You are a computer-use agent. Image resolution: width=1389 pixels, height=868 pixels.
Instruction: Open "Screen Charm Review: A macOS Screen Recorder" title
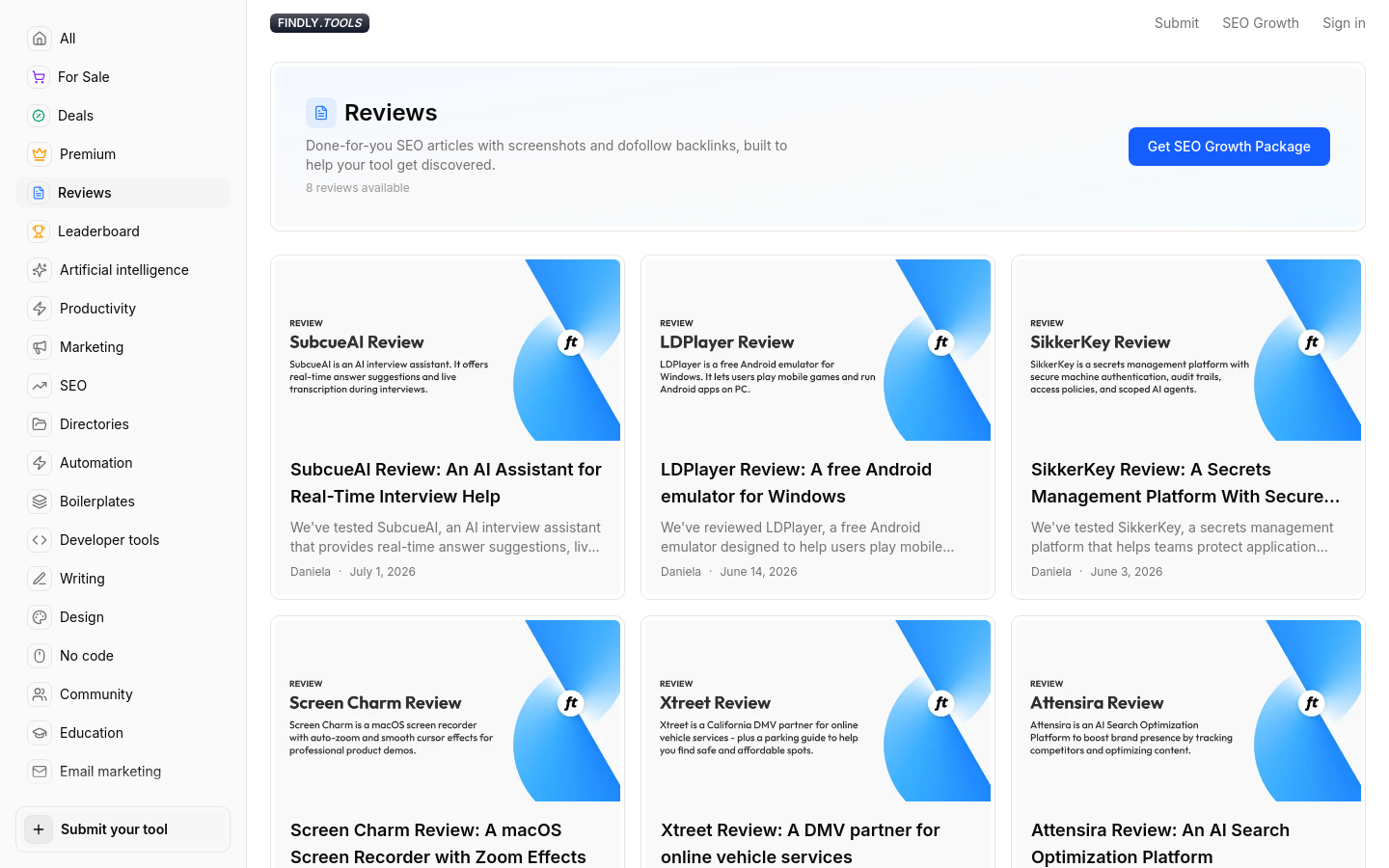[x=439, y=844]
